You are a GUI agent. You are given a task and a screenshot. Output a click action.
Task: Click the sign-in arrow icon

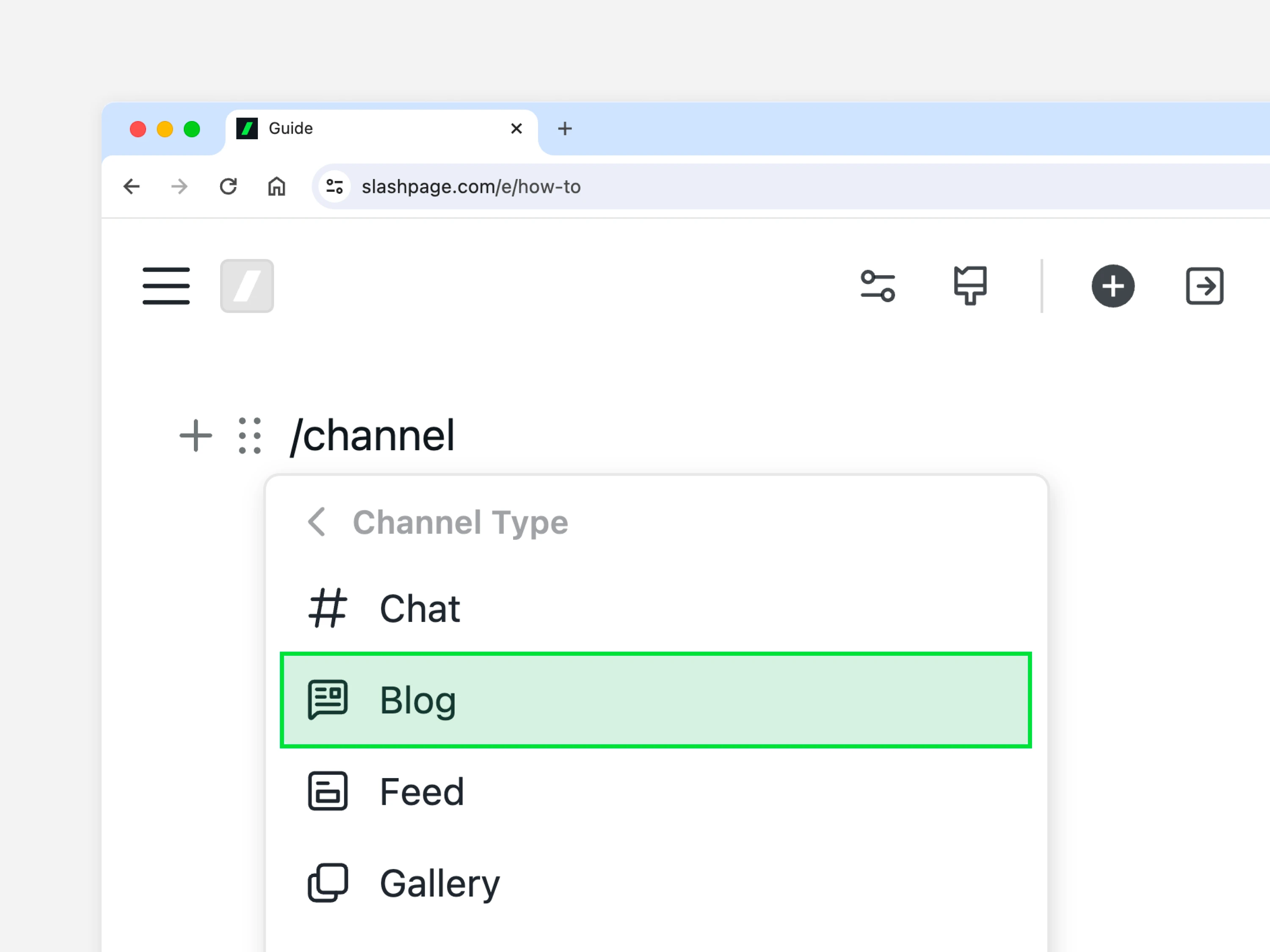click(x=1204, y=286)
